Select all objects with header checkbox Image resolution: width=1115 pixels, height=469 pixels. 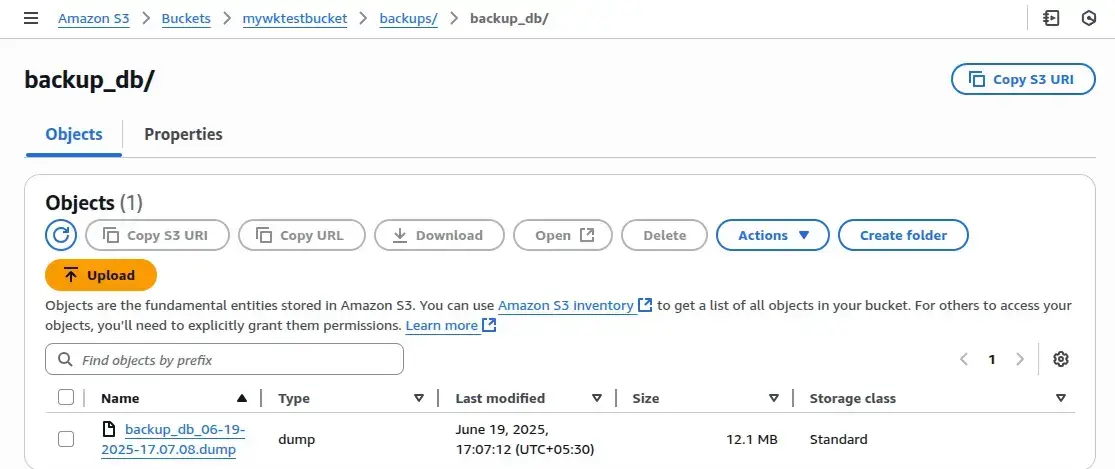(x=65, y=397)
